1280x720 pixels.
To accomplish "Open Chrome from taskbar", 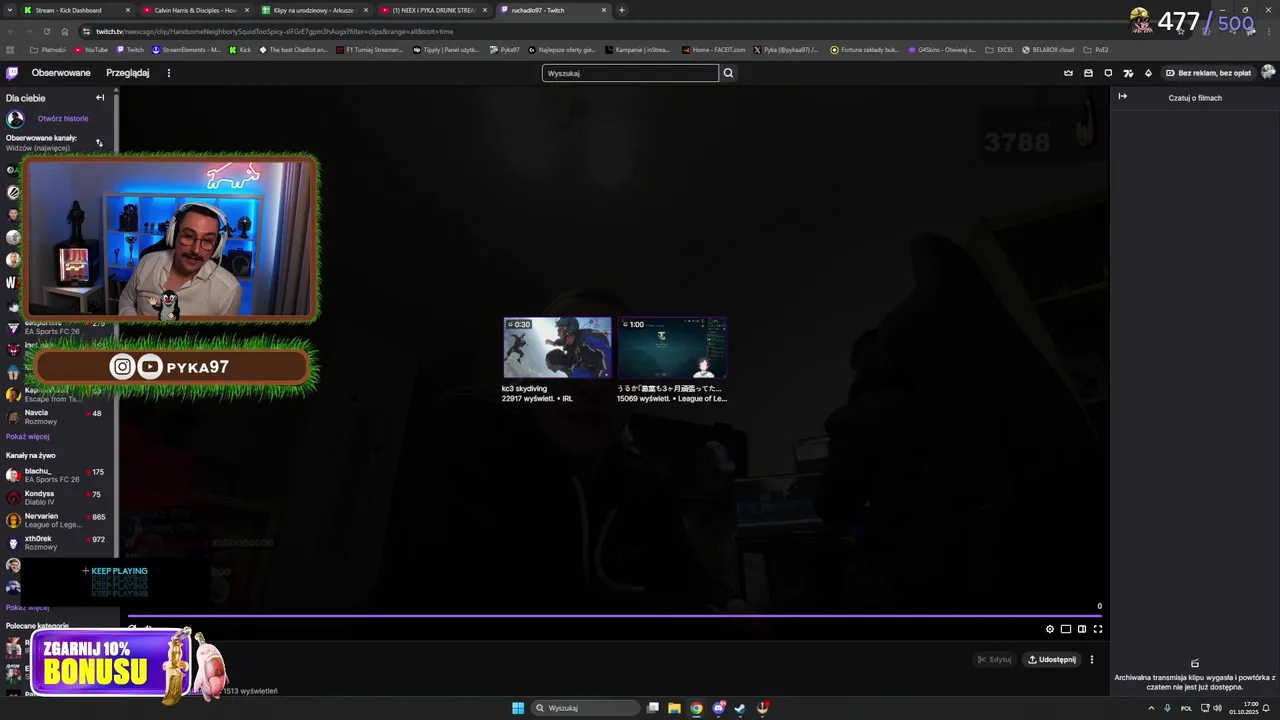I will coord(696,708).
